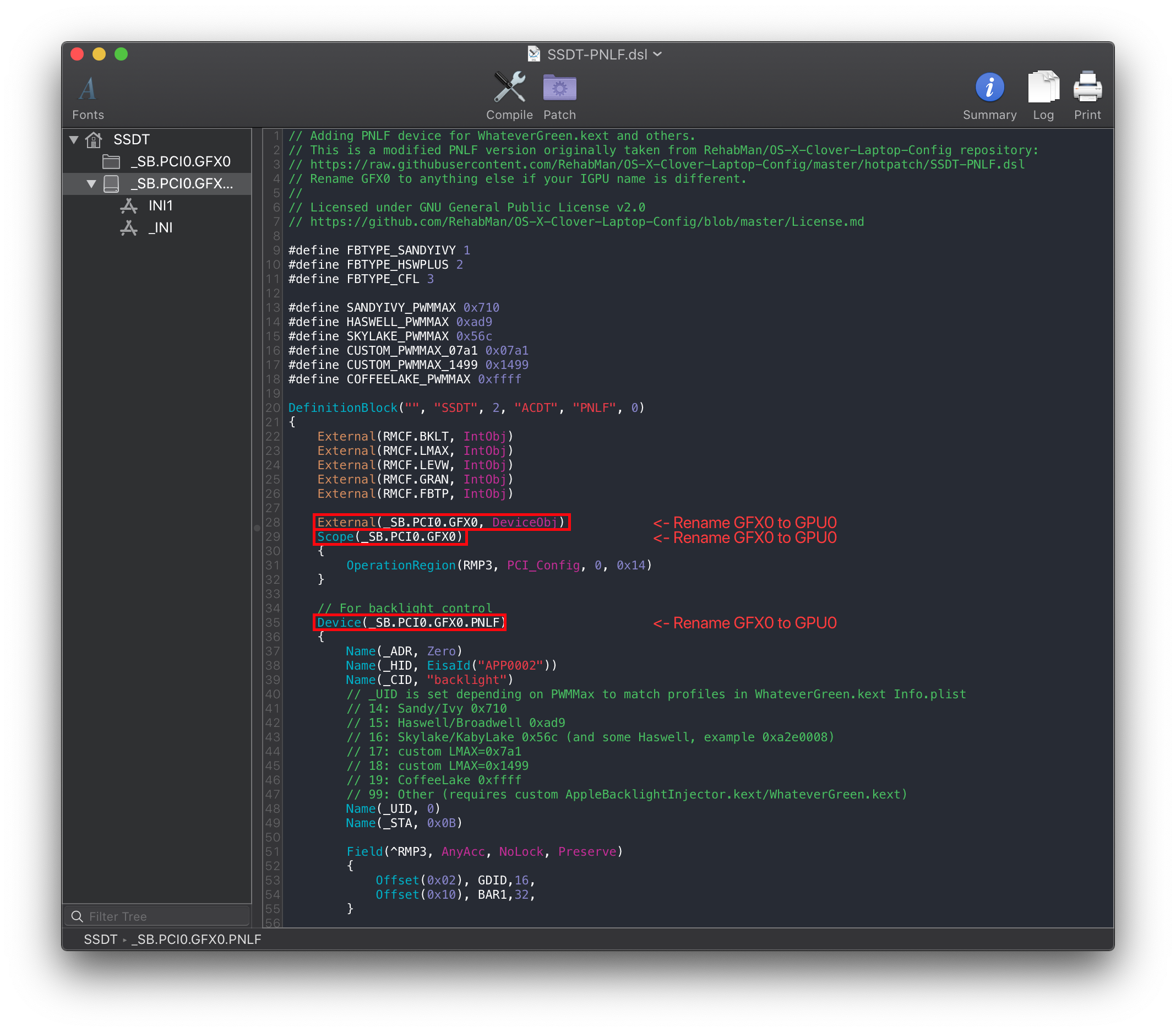Screen dimensions: 1176x1032
Task: Click the Print printer icon
Action: (1087, 88)
